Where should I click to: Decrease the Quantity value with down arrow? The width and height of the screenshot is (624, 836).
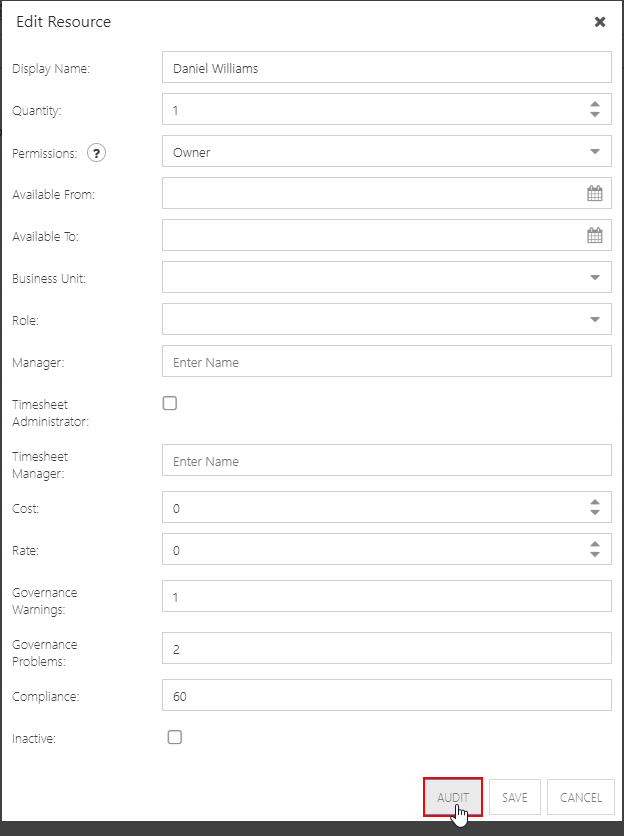click(595, 114)
